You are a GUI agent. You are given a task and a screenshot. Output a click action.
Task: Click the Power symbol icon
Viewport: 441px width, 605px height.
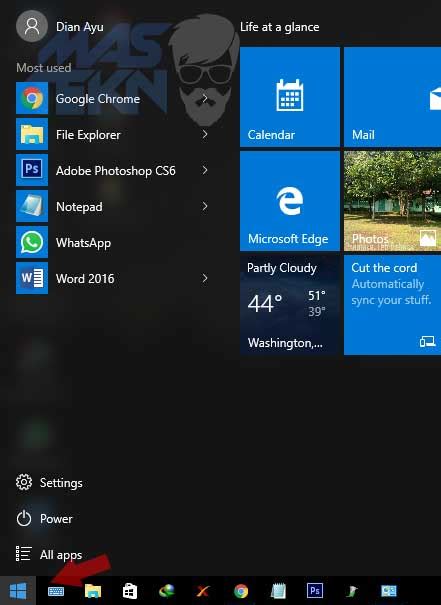[x=24, y=518]
